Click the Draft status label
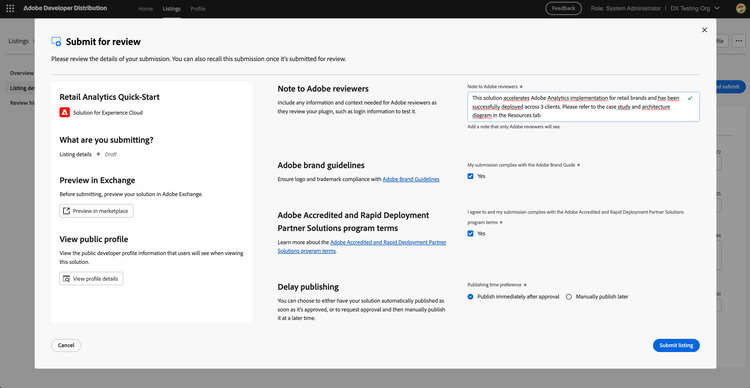The height and width of the screenshot is (388, 750). click(110, 155)
